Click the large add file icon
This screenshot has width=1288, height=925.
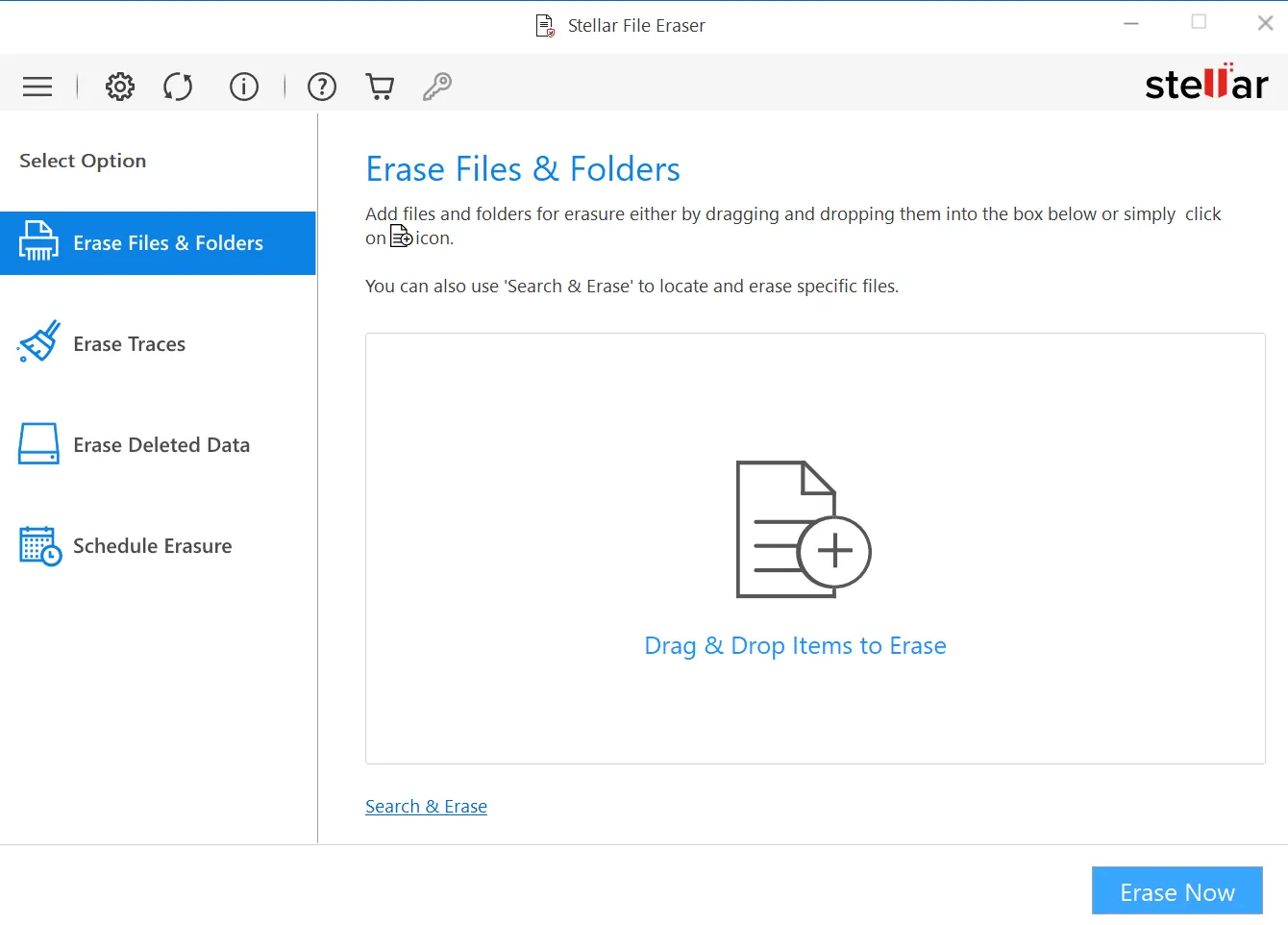pyautogui.click(x=804, y=529)
